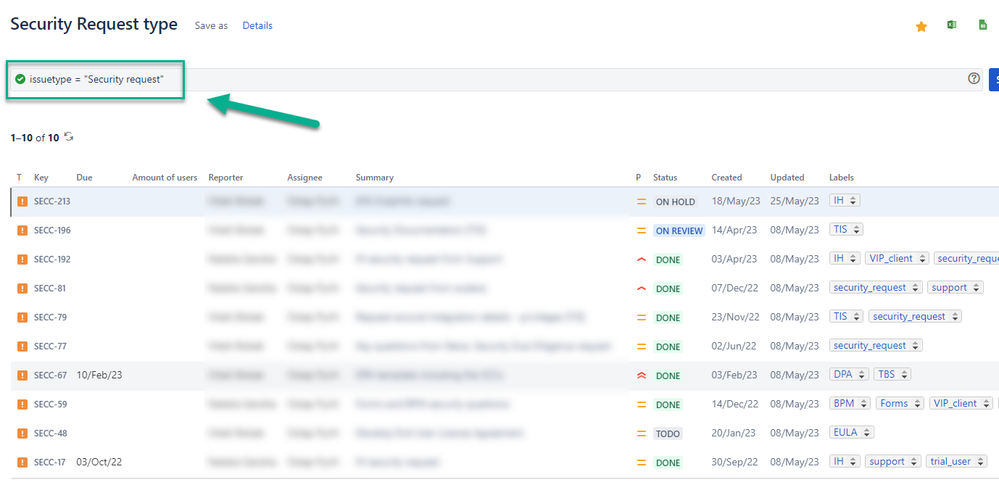Click created date 02/Jun/22 on SECC-77

(x=733, y=347)
